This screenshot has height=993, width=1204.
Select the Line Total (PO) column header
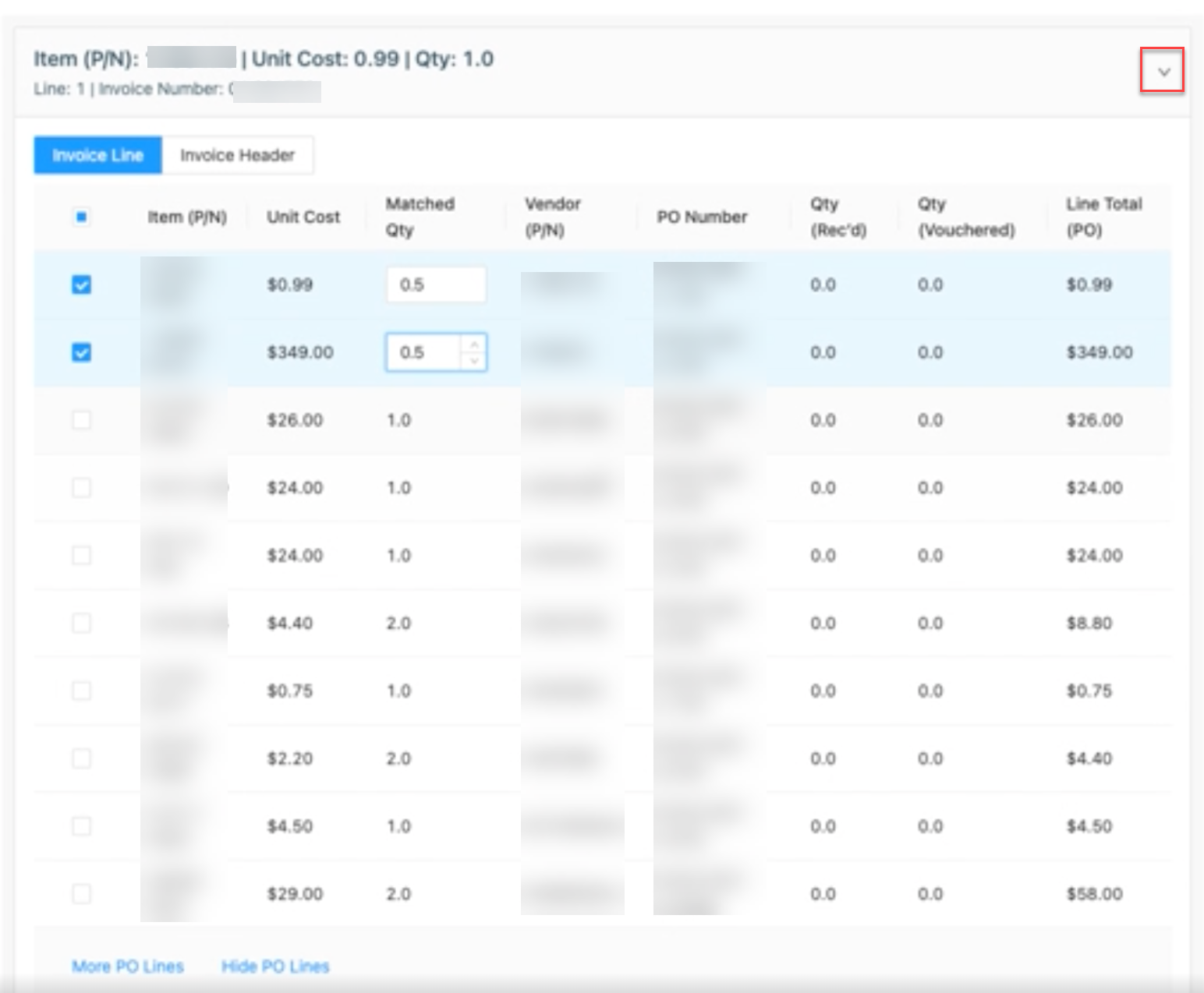[x=1104, y=217]
